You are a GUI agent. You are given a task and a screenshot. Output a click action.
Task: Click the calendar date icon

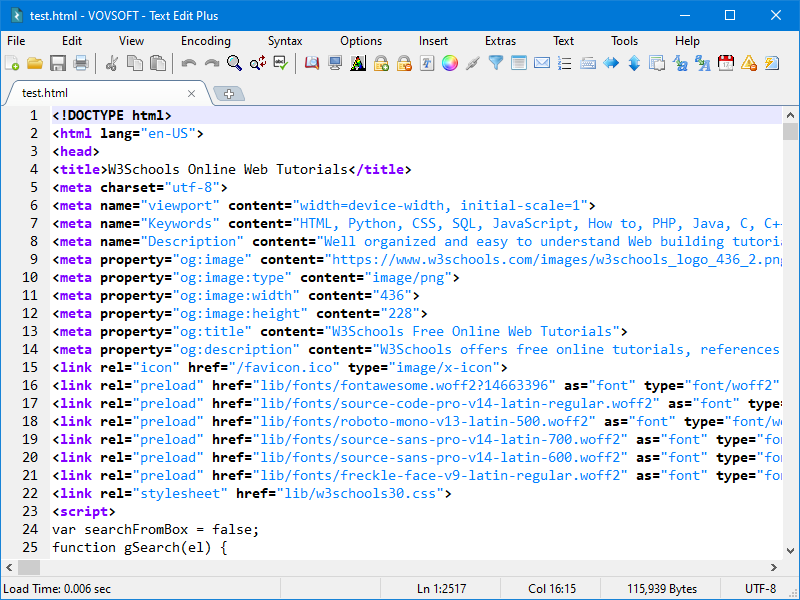pyautogui.click(x=726, y=63)
